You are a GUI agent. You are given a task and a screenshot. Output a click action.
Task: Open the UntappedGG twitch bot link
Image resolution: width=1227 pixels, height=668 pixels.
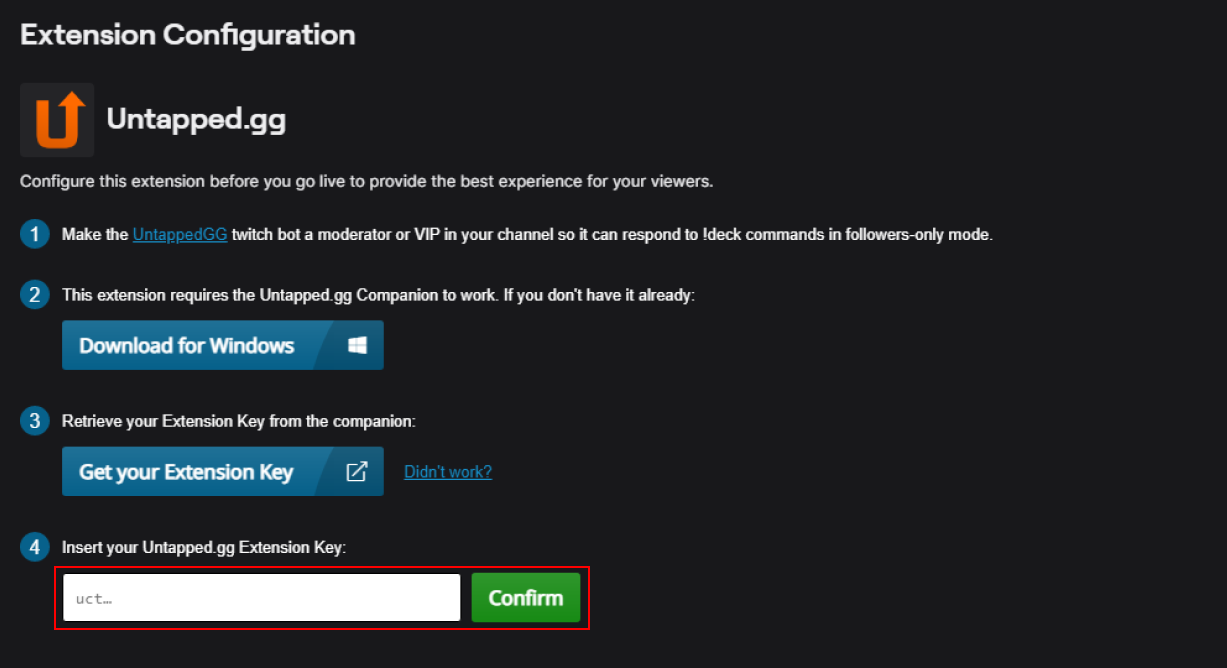click(180, 235)
